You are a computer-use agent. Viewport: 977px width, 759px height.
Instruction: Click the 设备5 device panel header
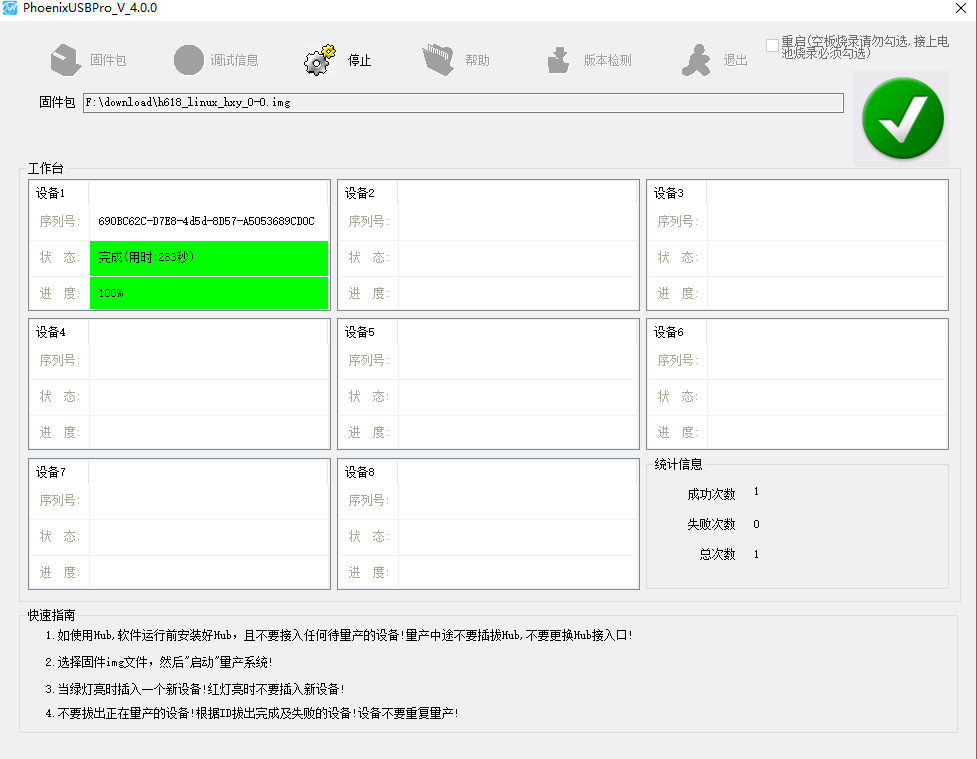(360, 332)
